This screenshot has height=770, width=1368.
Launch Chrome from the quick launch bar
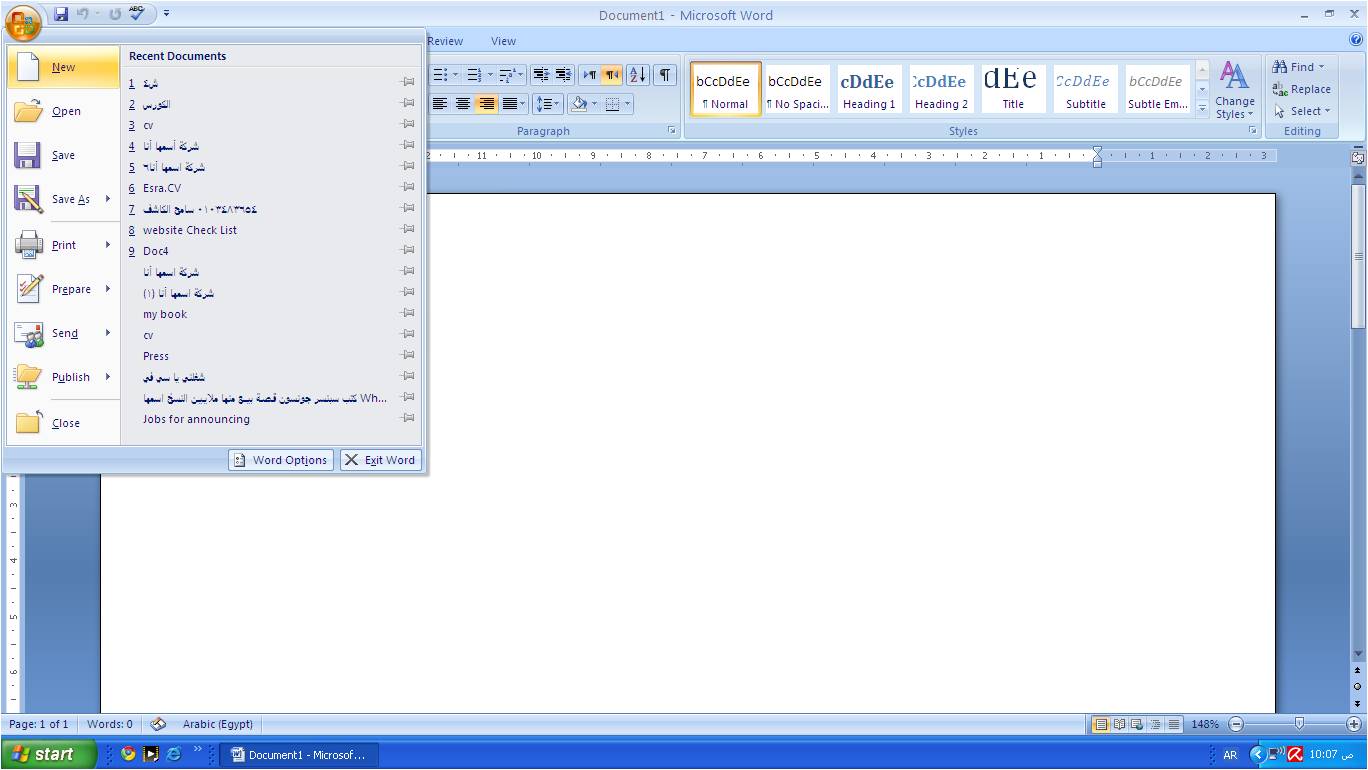128,754
